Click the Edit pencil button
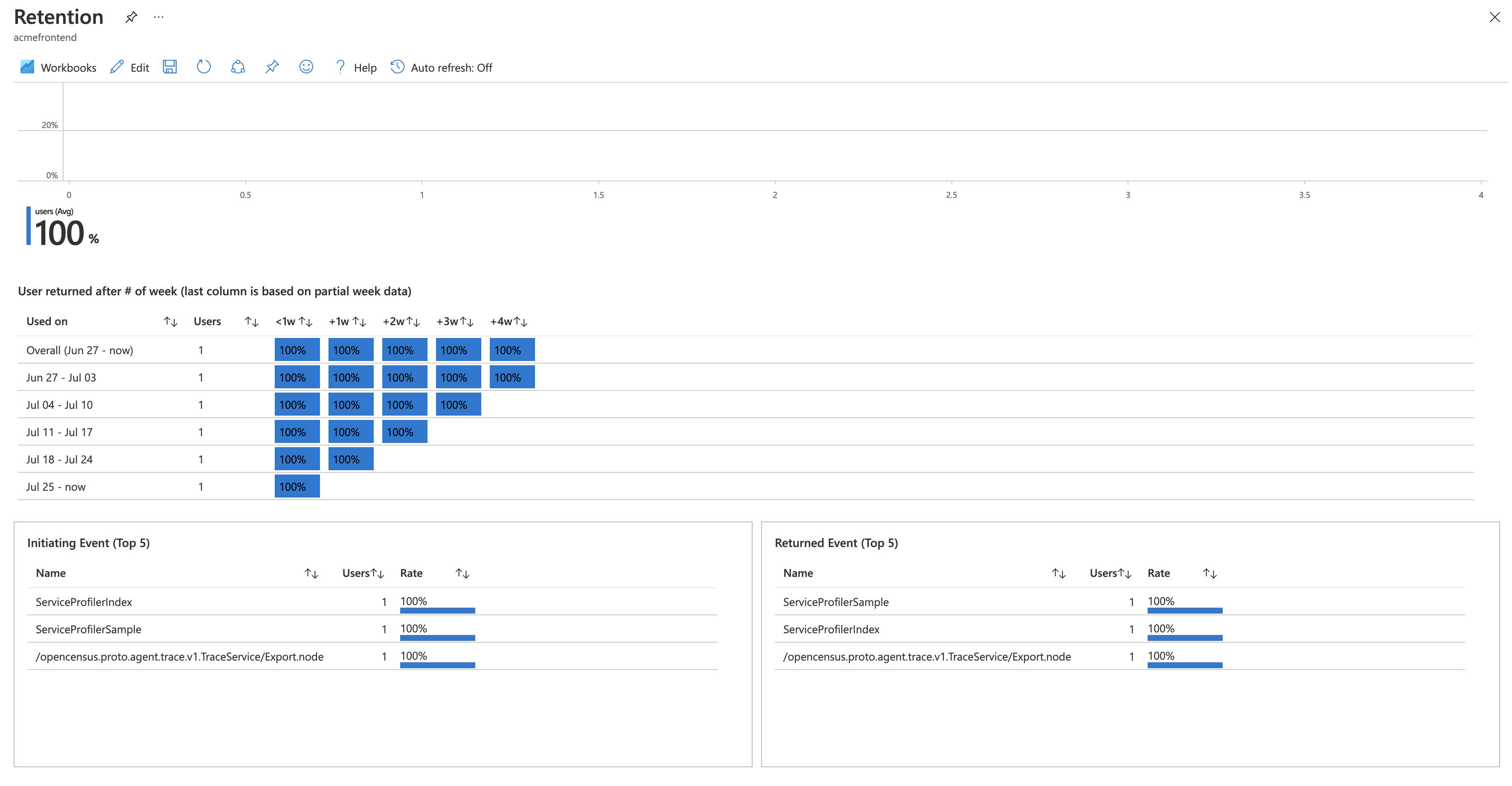The height and width of the screenshot is (786, 1512). tap(130, 67)
